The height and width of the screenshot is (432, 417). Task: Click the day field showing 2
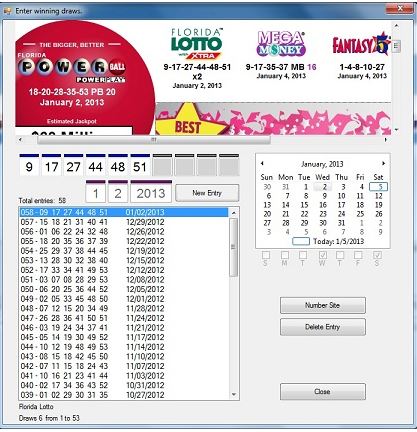tap(118, 192)
